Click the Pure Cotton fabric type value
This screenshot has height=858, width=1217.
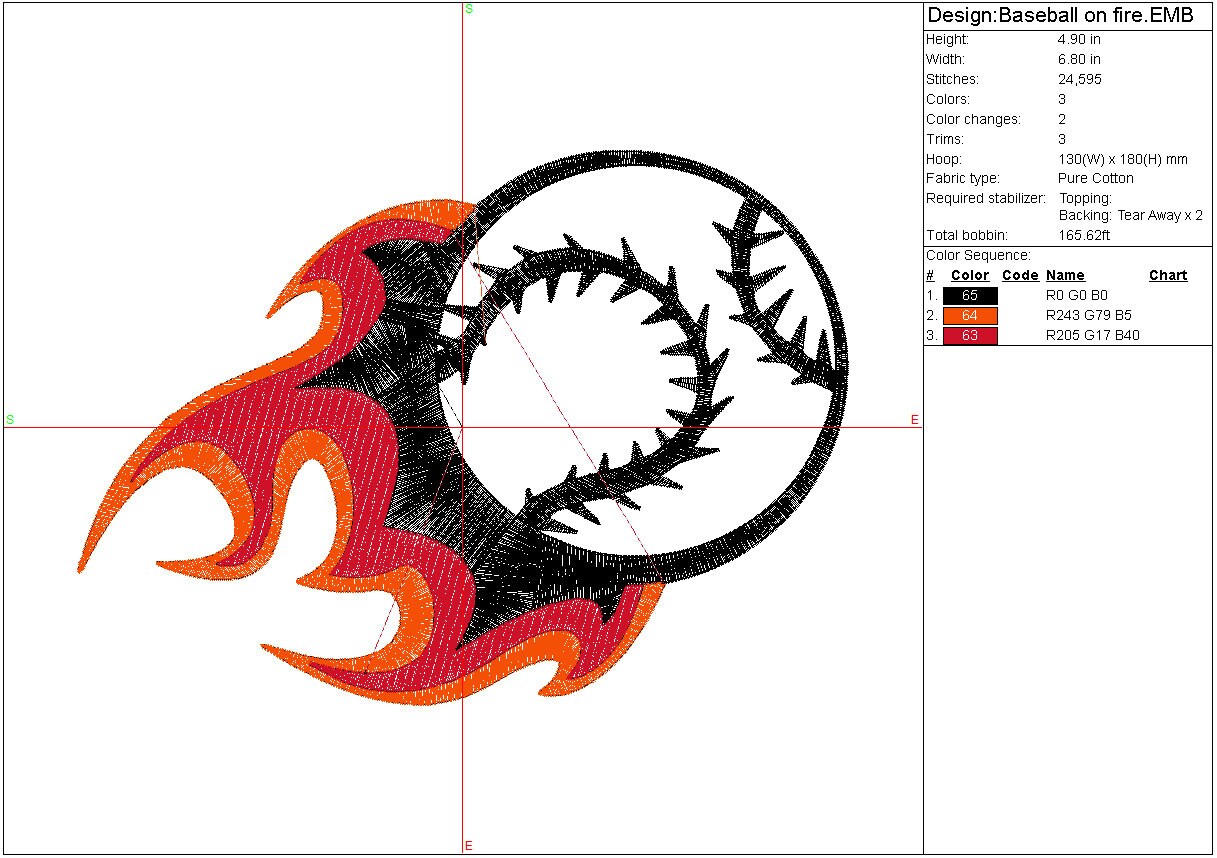point(1096,179)
